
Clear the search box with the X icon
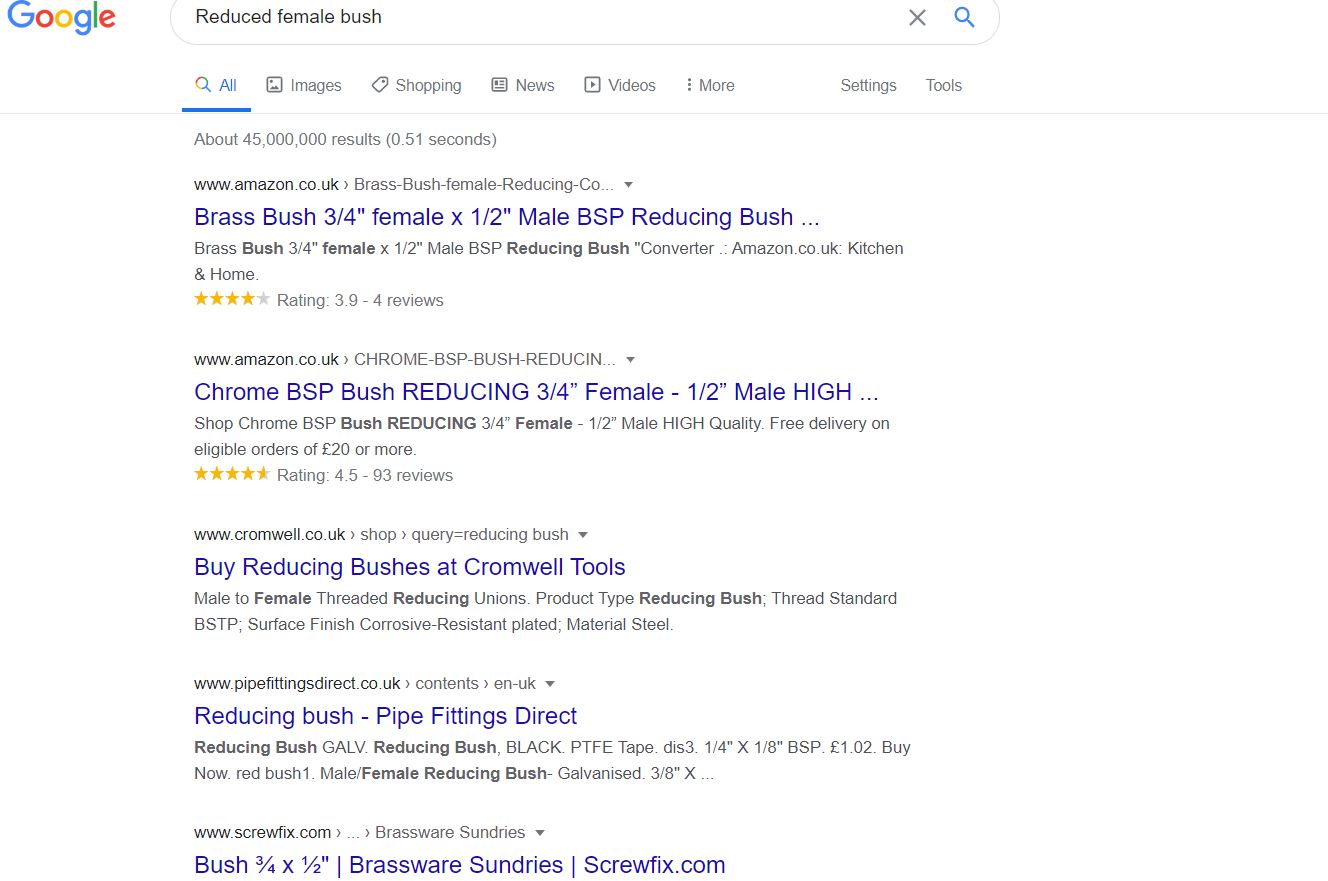[x=917, y=17]
